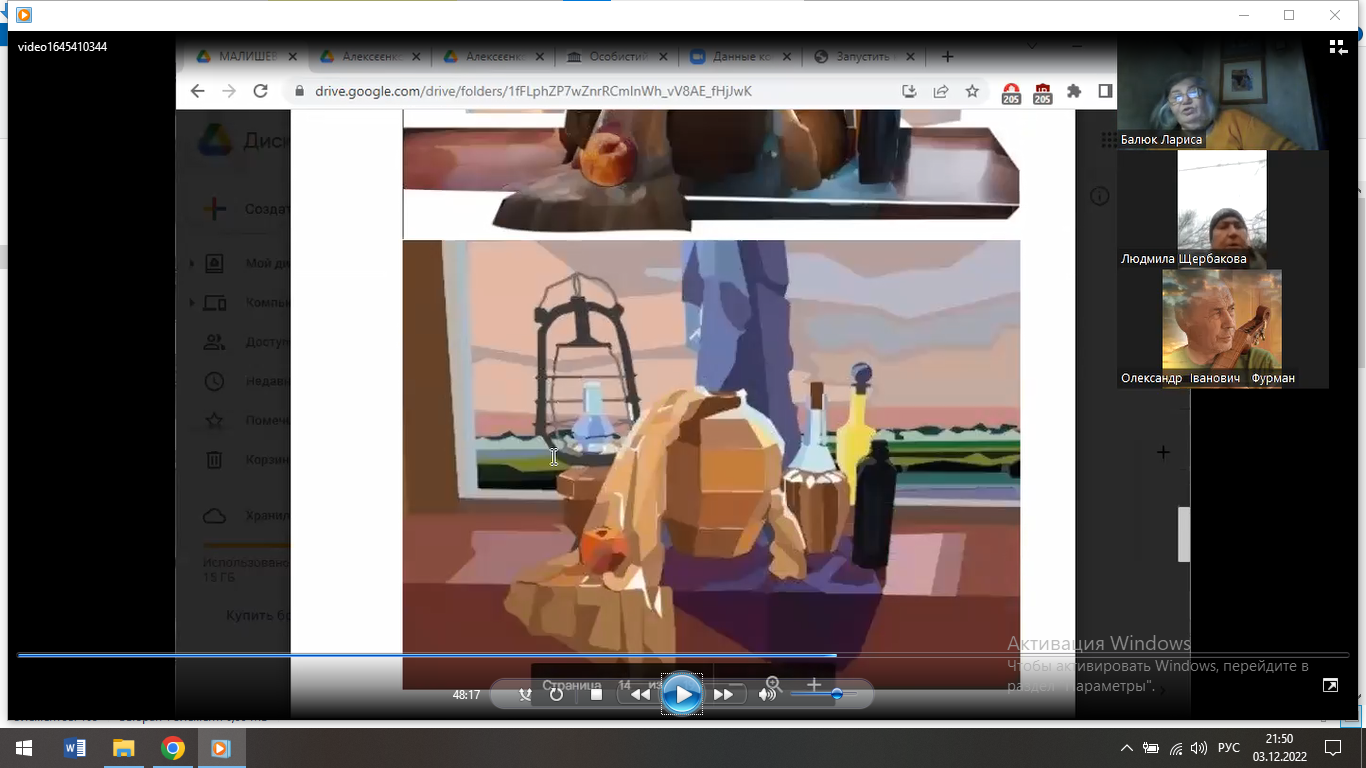Go forward in the browser
The height and width of the screenshot is (768, 1366).
[229, 91]
